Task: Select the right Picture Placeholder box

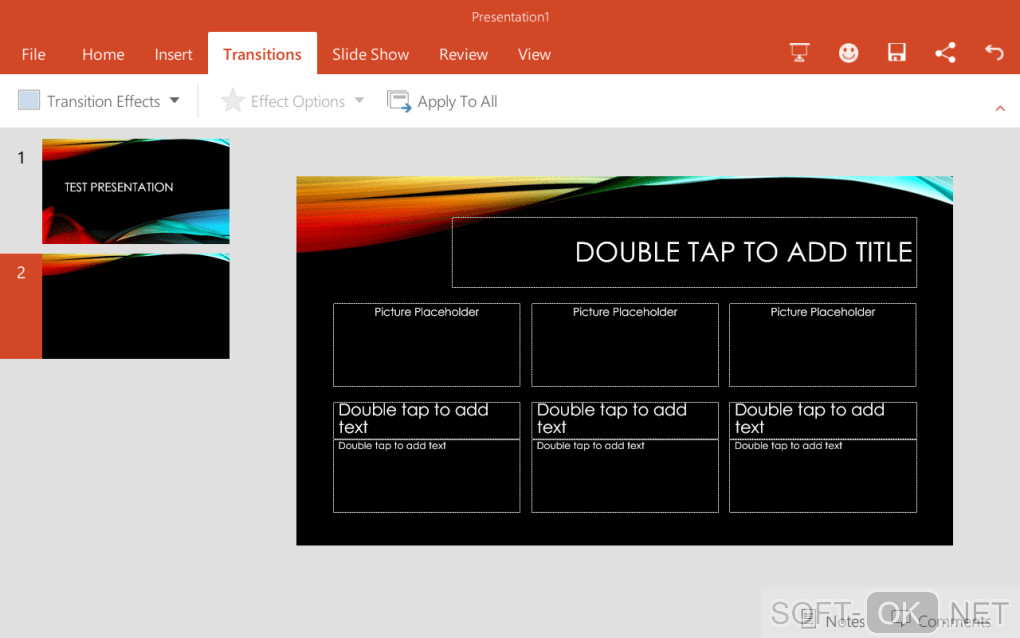Action: pos(823,345)
